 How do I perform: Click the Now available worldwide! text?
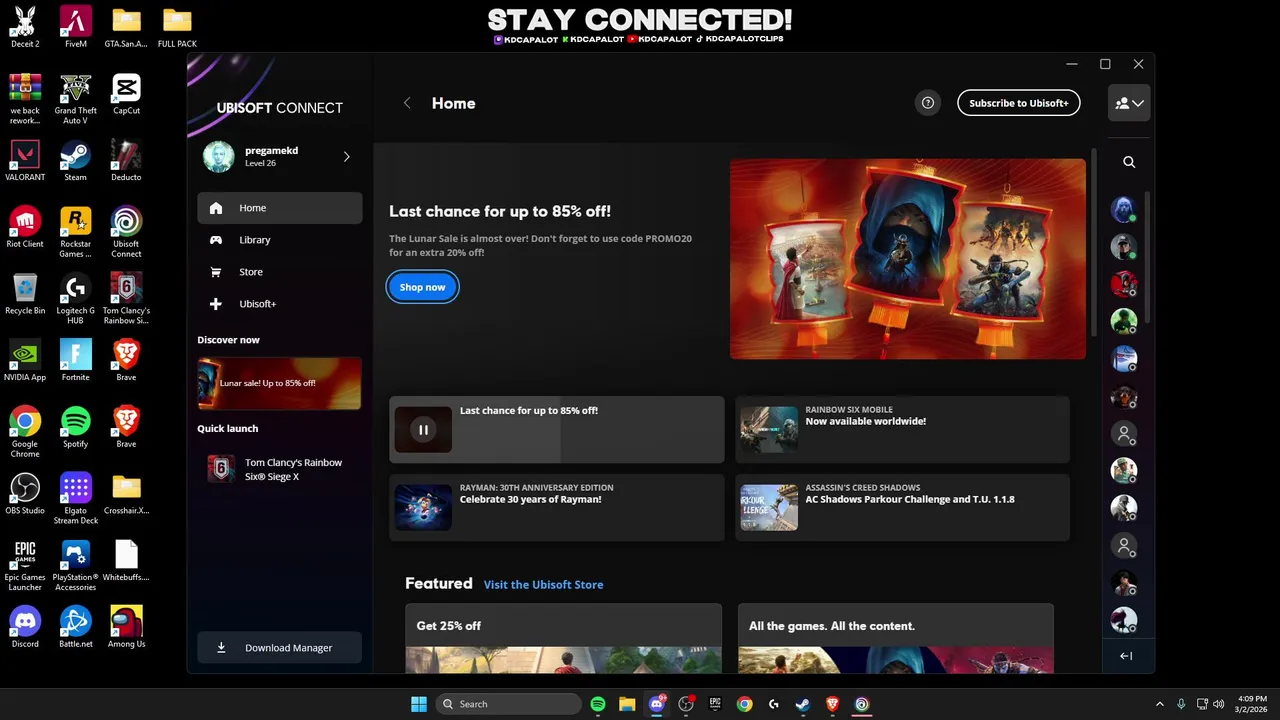(866, 421)
